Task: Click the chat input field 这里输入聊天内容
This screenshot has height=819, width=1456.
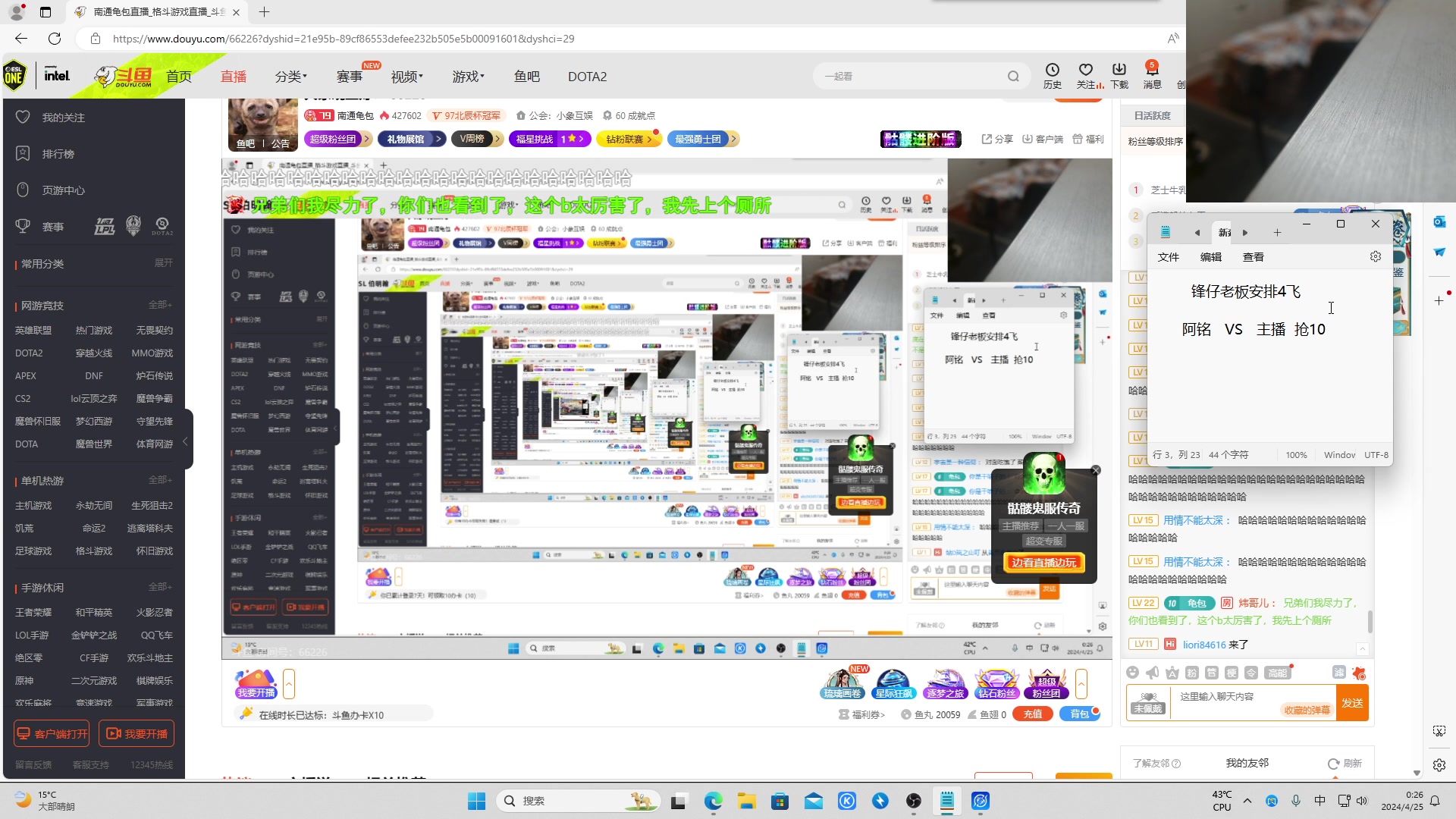Action: click(x=1228, y=696)
